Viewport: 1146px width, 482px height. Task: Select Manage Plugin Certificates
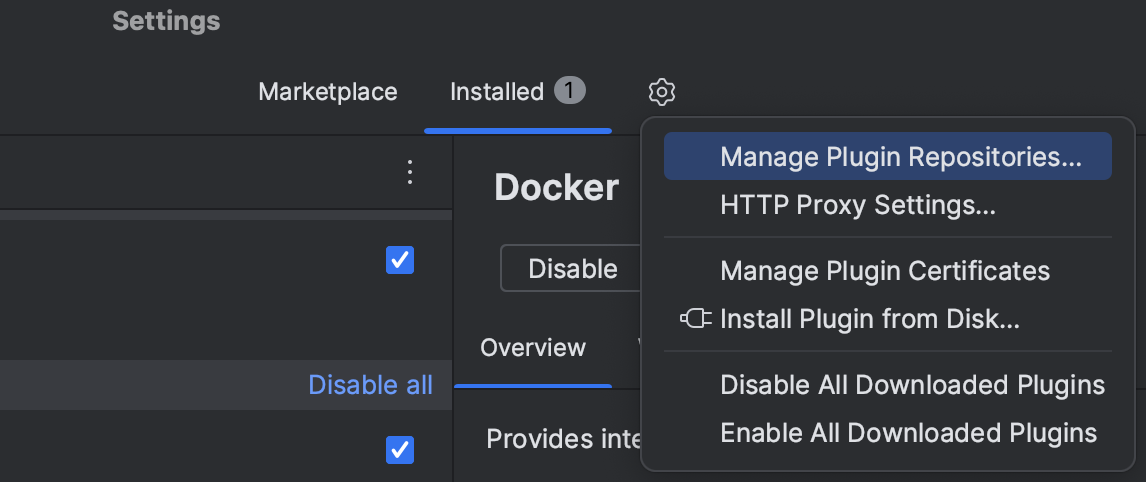coord(885,271)
